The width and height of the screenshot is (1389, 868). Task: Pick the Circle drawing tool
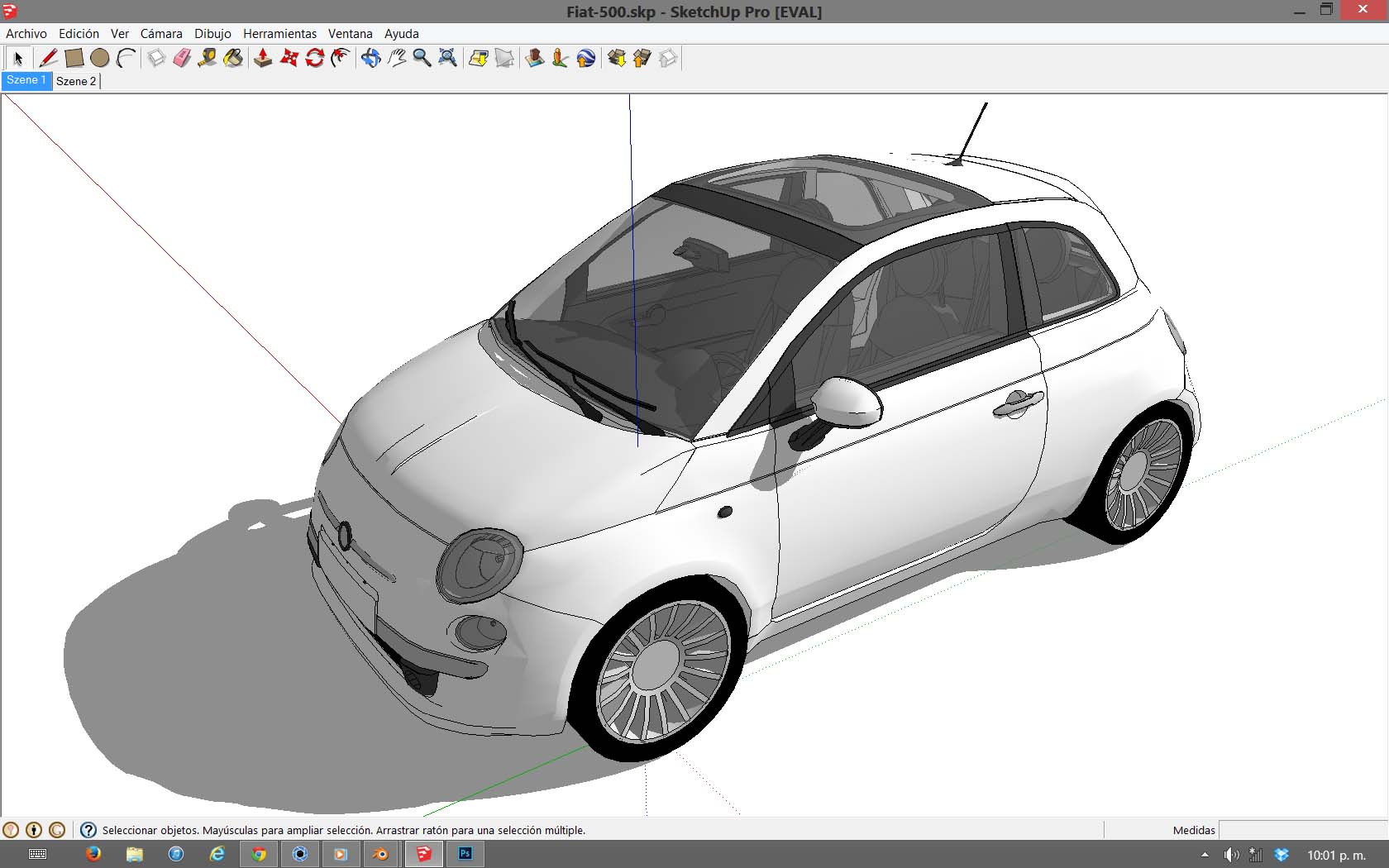tap(99, 58)
